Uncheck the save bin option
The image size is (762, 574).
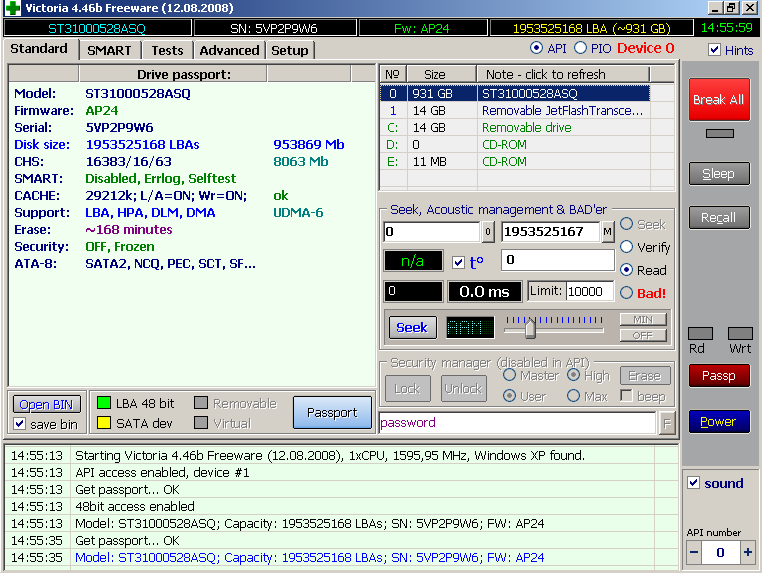[x=20, y=424]
